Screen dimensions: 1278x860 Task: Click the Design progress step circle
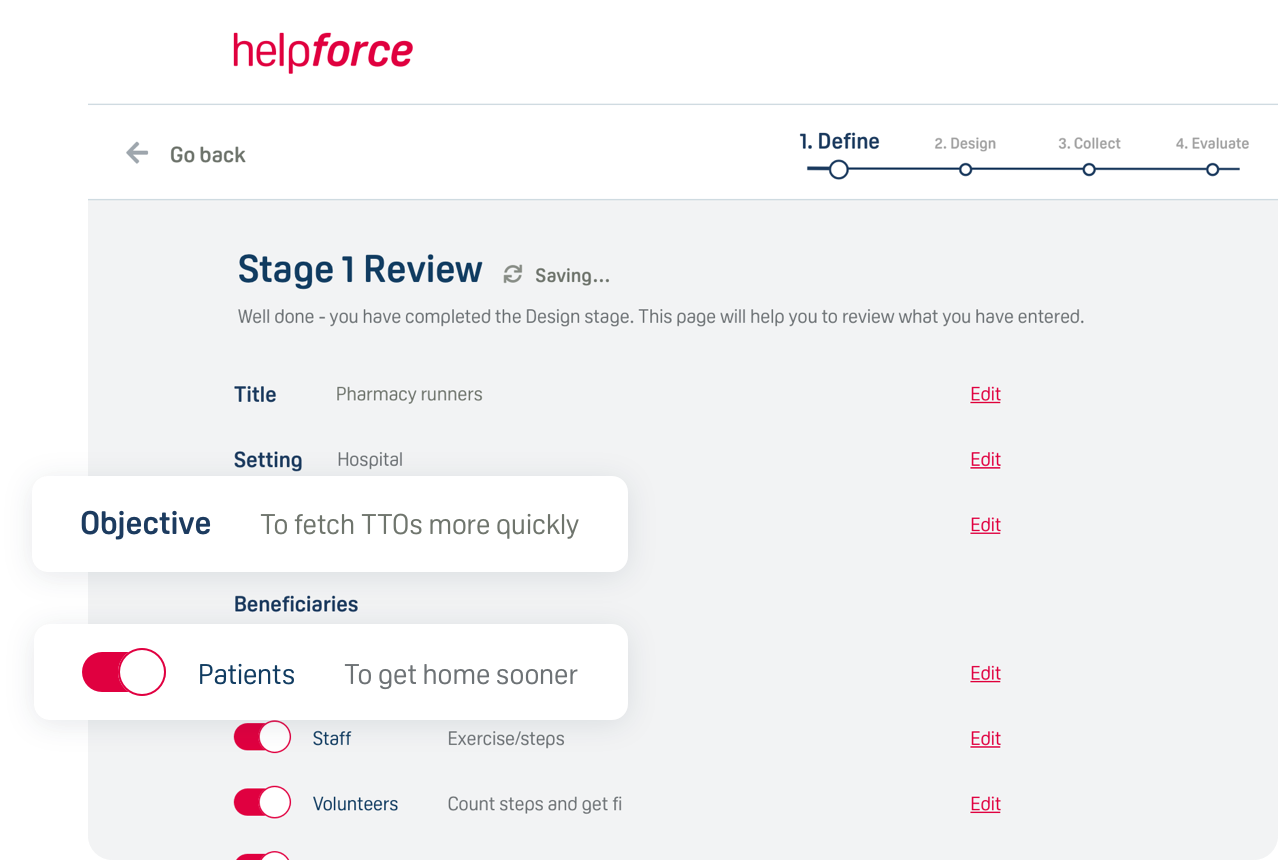[965, 170]
